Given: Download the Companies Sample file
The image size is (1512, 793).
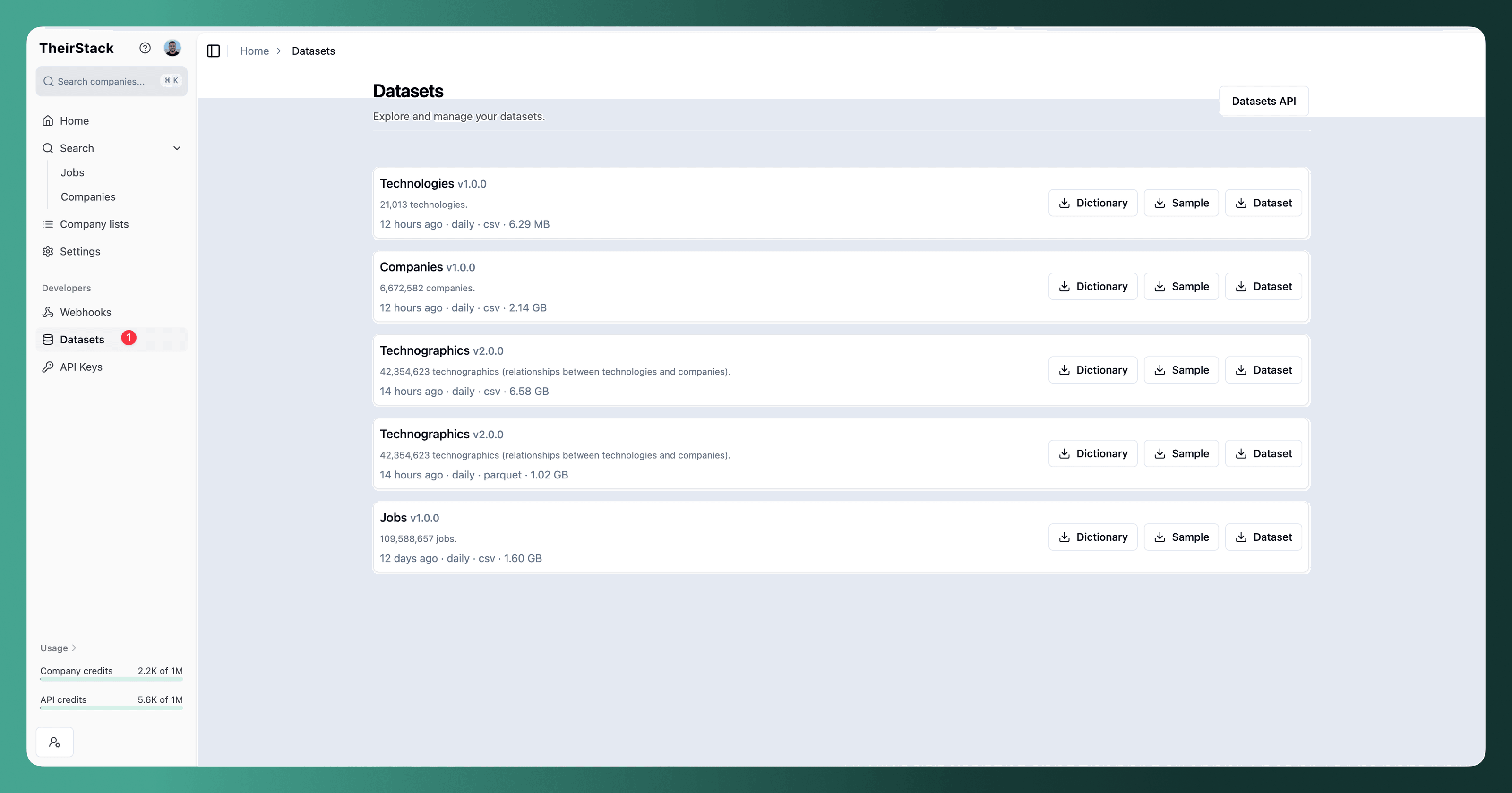Looking at the screenshot, I should click(1181, 286).
